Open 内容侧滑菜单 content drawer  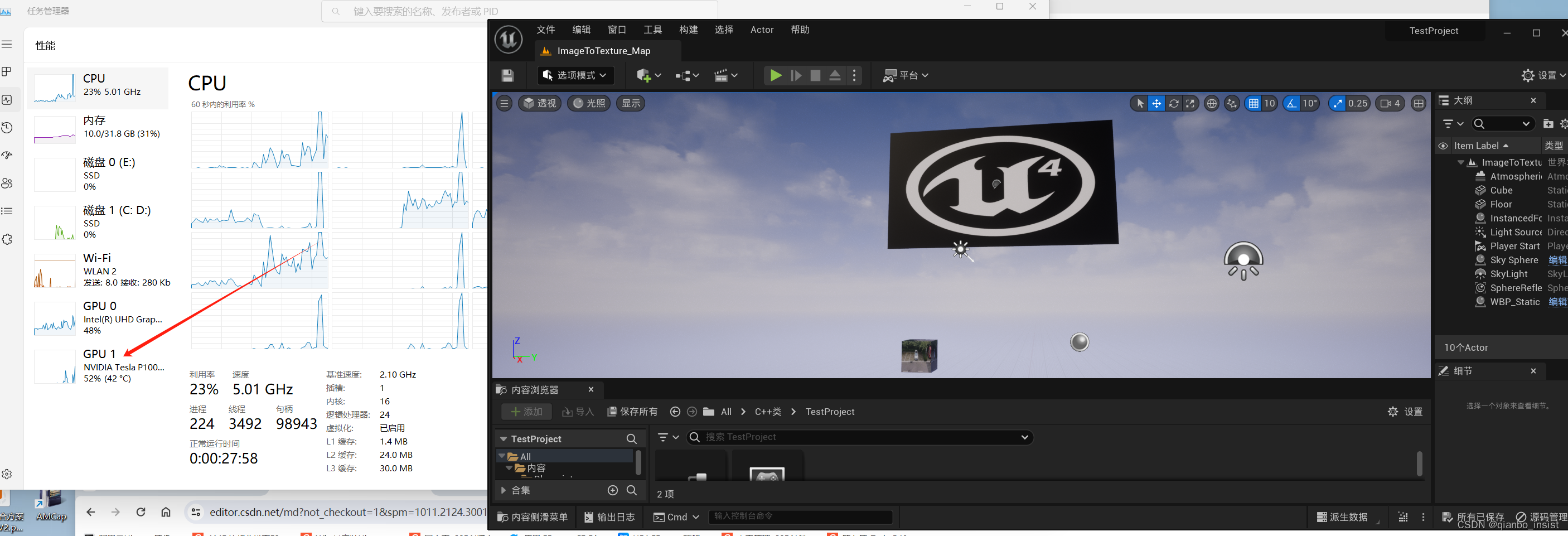(x=533, y=517)
